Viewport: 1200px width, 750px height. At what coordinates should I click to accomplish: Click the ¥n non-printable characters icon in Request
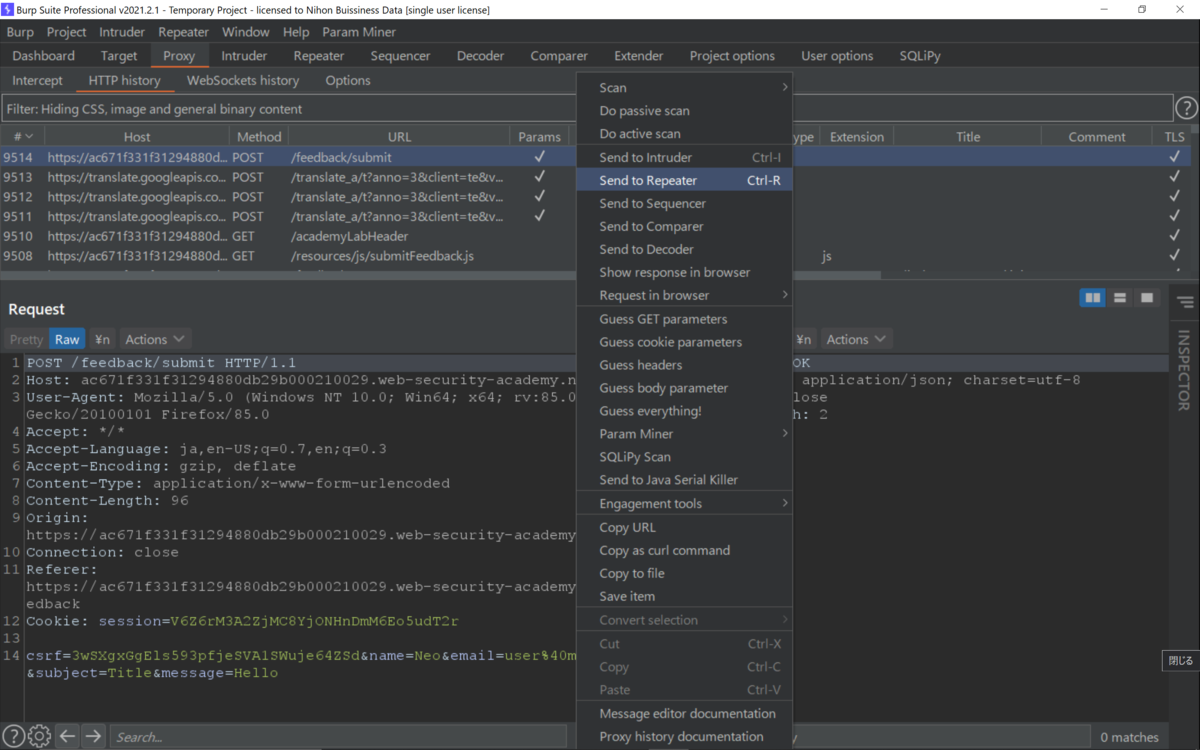pos(102,339)
